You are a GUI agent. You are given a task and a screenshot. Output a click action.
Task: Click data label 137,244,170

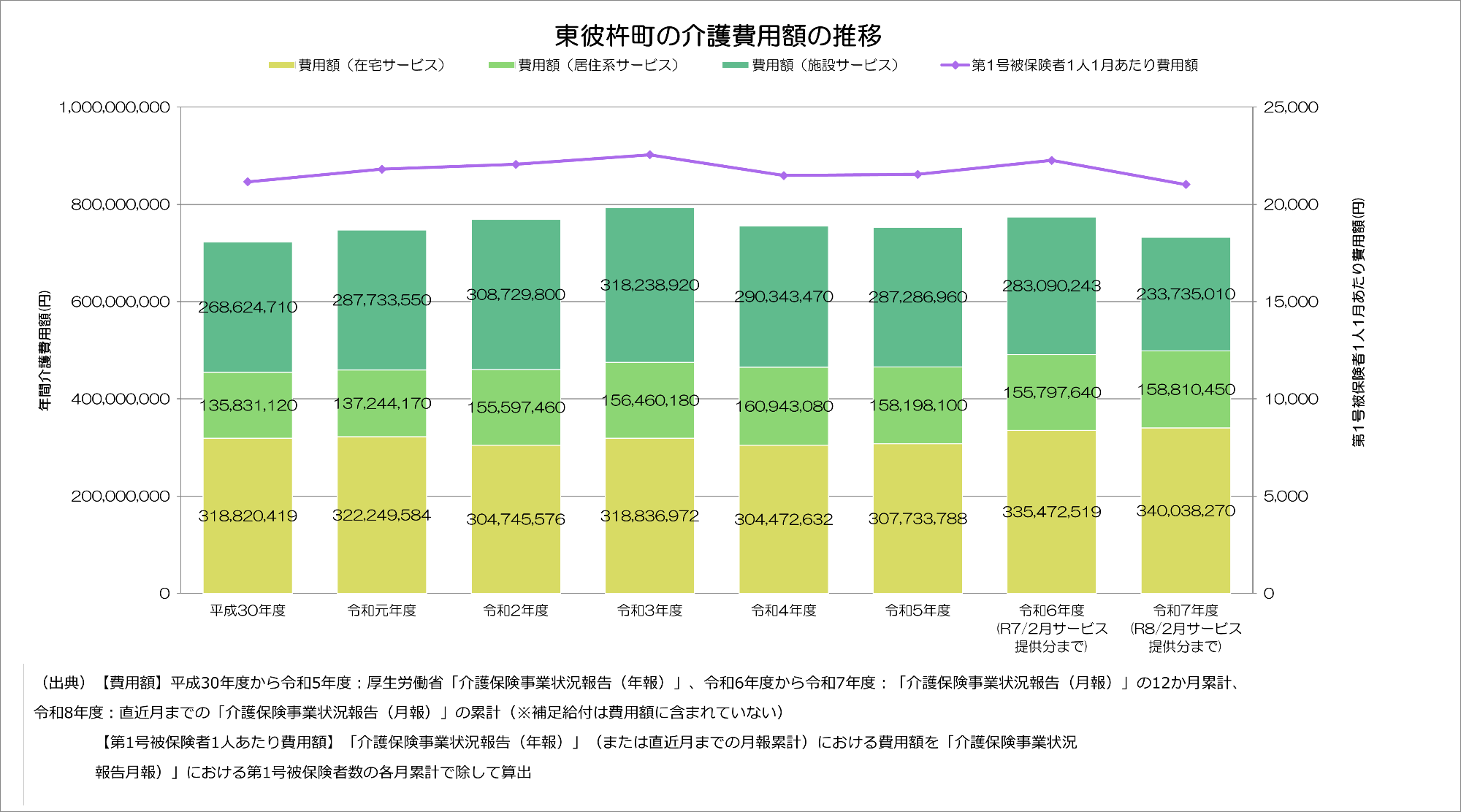[x=382, y=403]
